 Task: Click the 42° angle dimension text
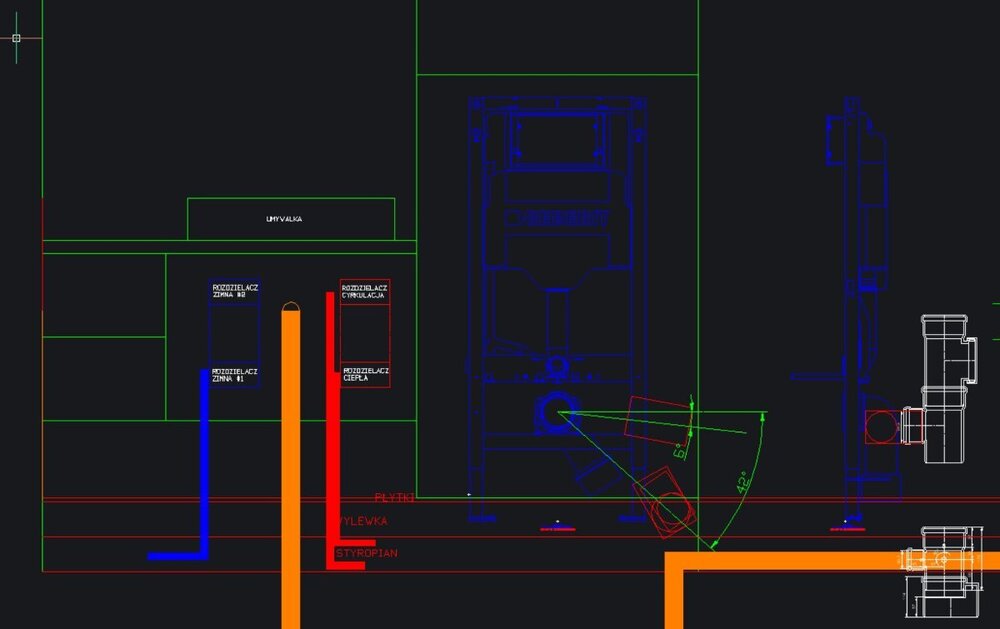click(x=741, y=483)
